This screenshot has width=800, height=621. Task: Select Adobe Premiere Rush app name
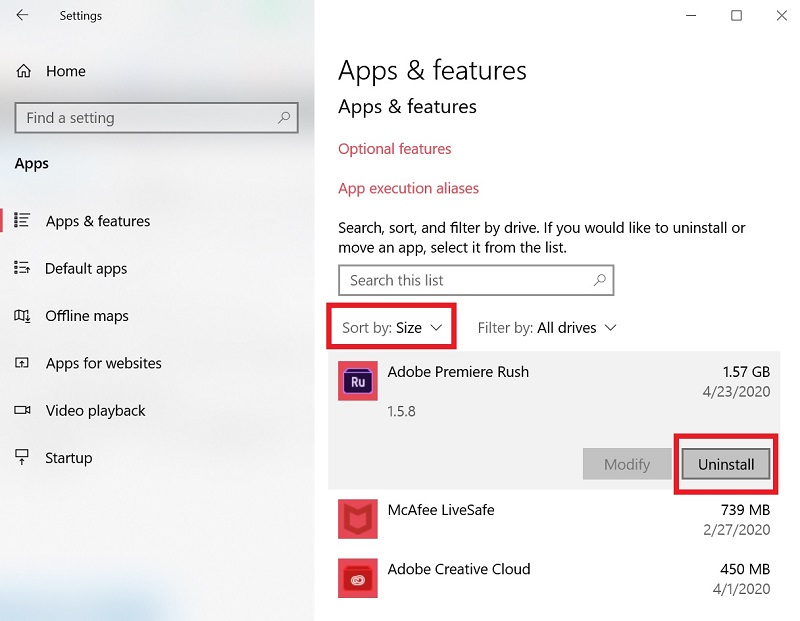coord(458,372)
